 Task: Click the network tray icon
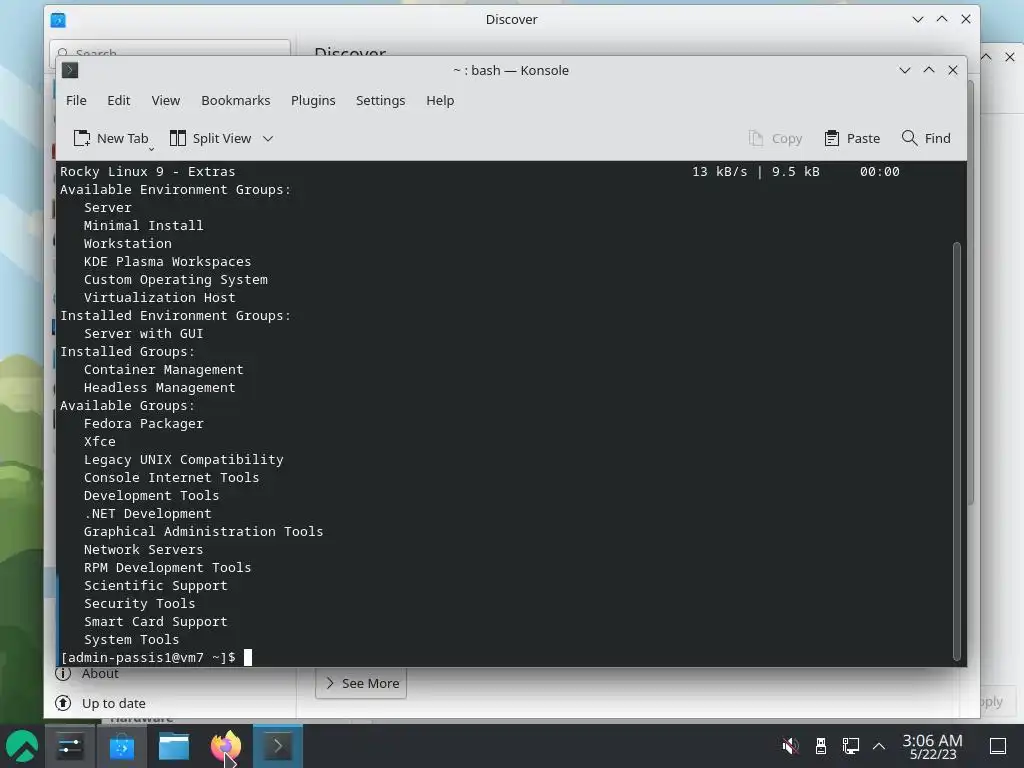[850, 746]
